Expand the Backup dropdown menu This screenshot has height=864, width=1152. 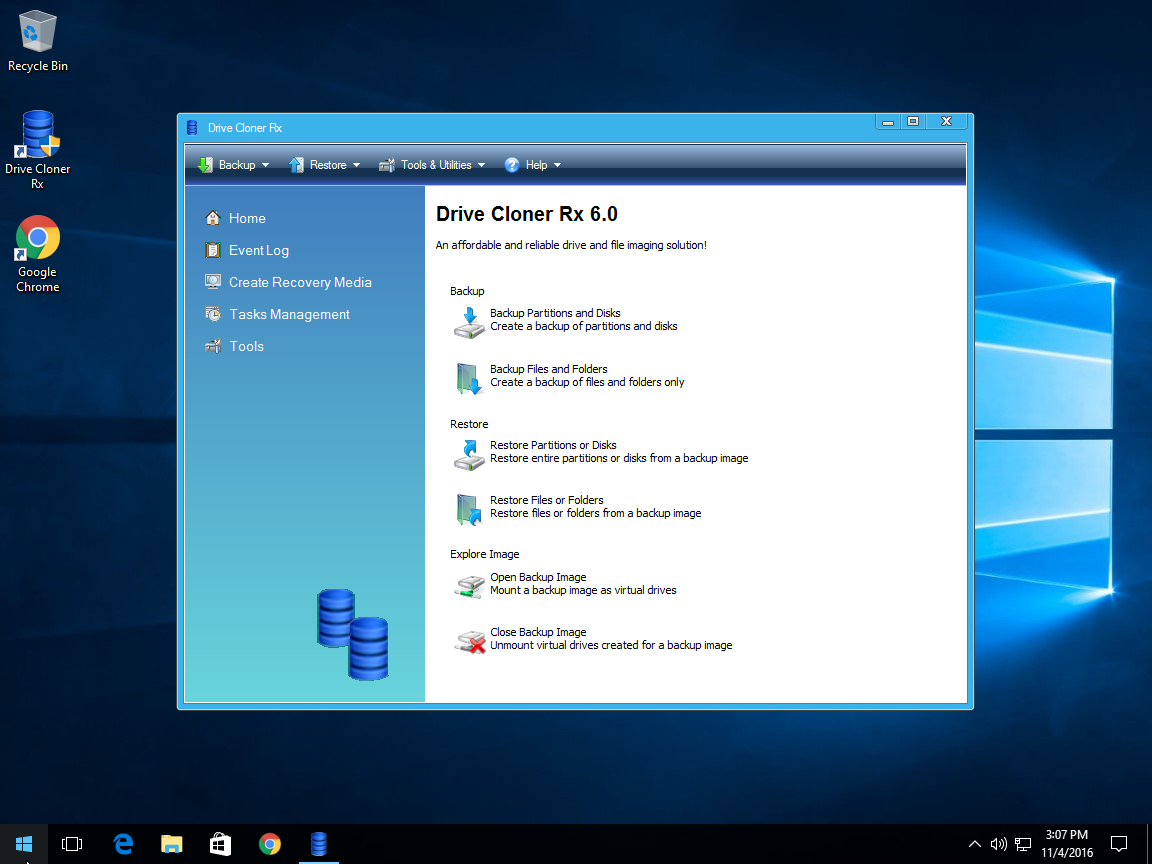pos(234,165)
